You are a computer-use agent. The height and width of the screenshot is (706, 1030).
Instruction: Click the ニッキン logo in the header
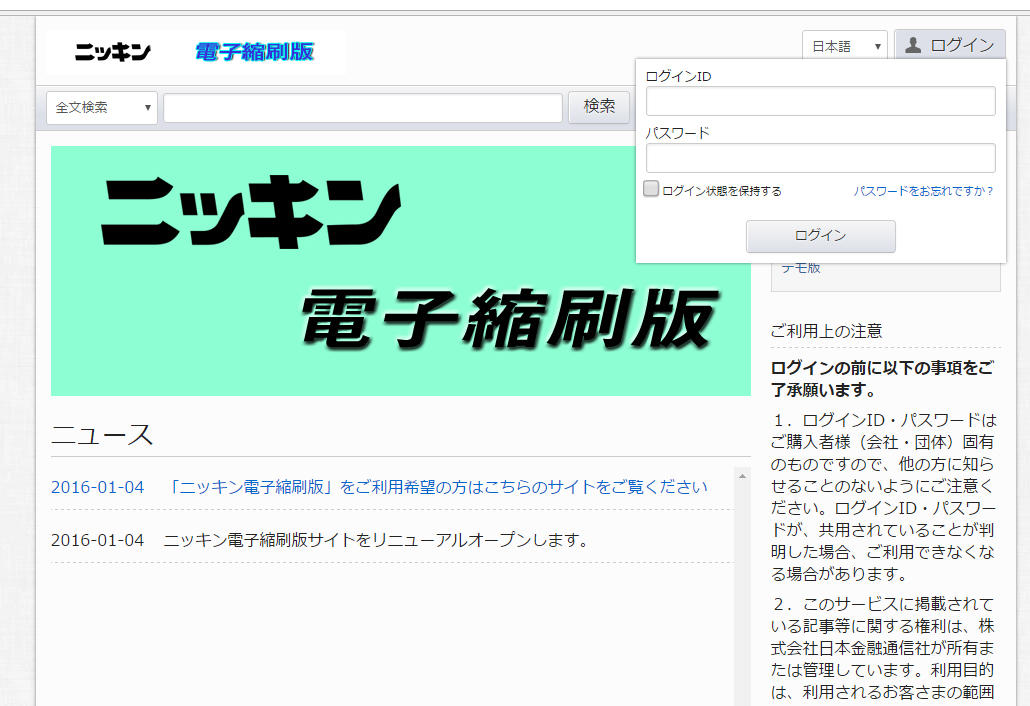[x=113, y=52]
